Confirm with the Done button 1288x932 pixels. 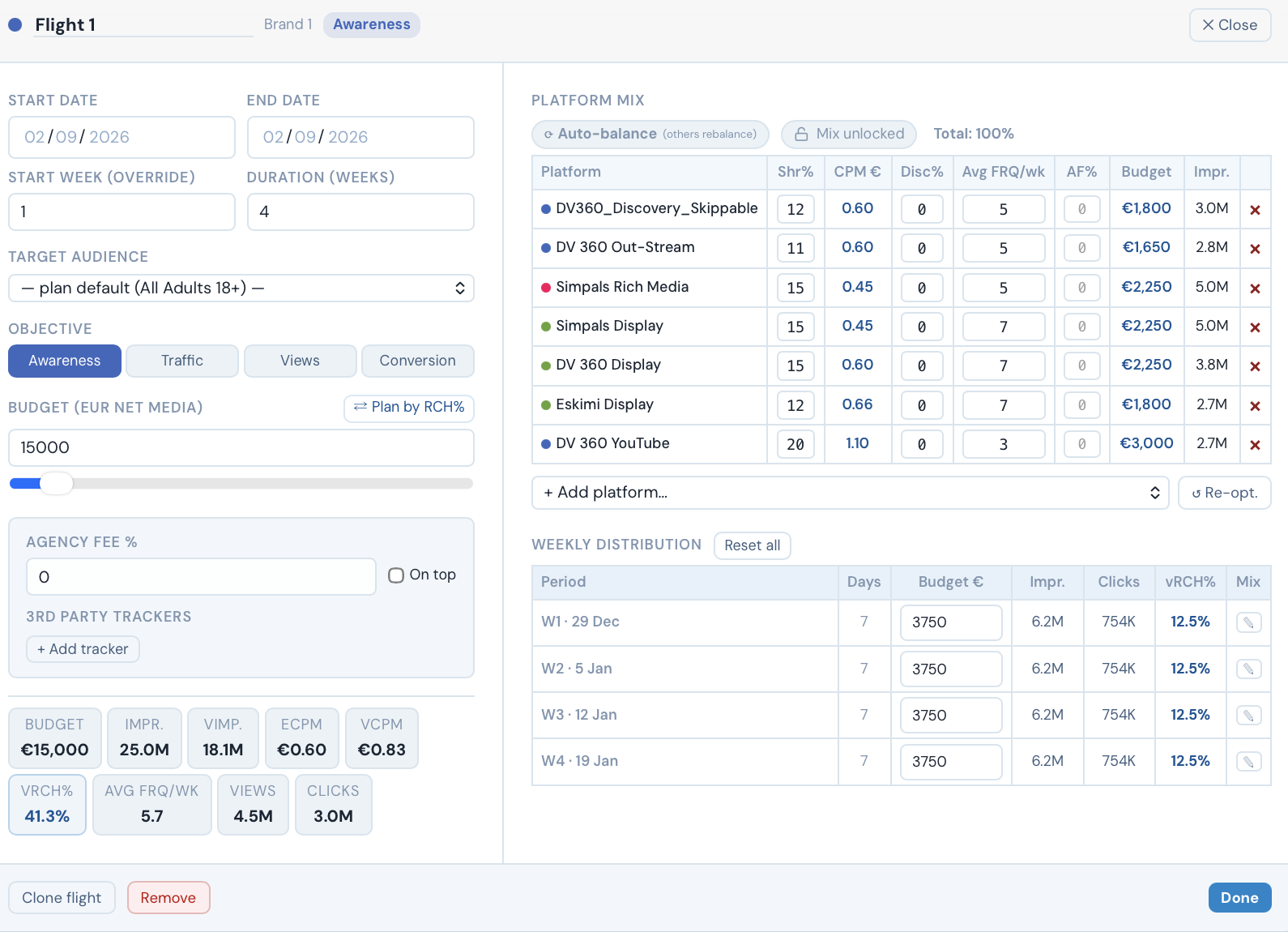1239,898
